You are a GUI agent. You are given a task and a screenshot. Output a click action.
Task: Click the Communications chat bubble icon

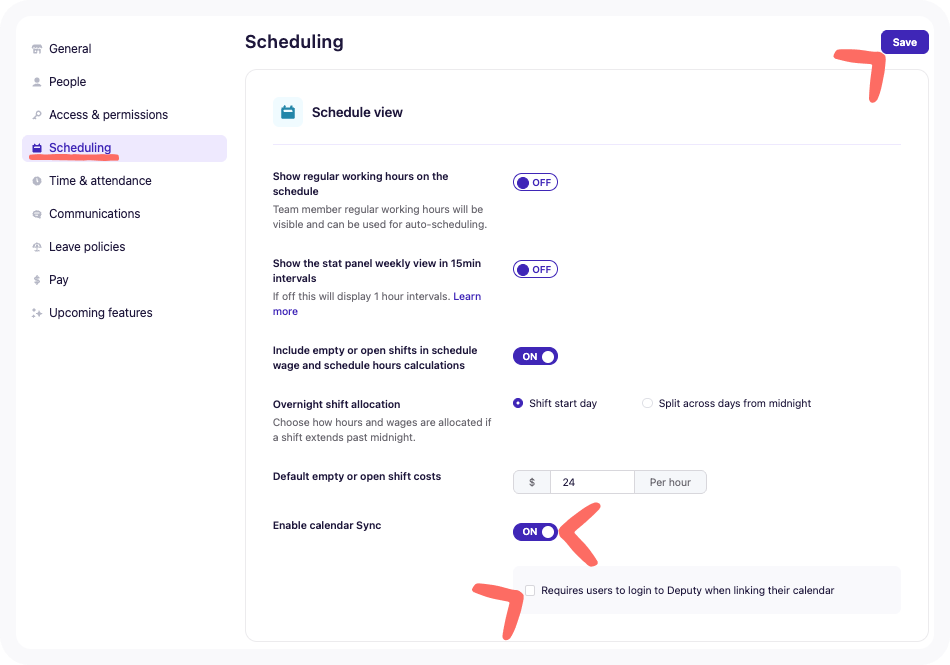click(37, 214)
